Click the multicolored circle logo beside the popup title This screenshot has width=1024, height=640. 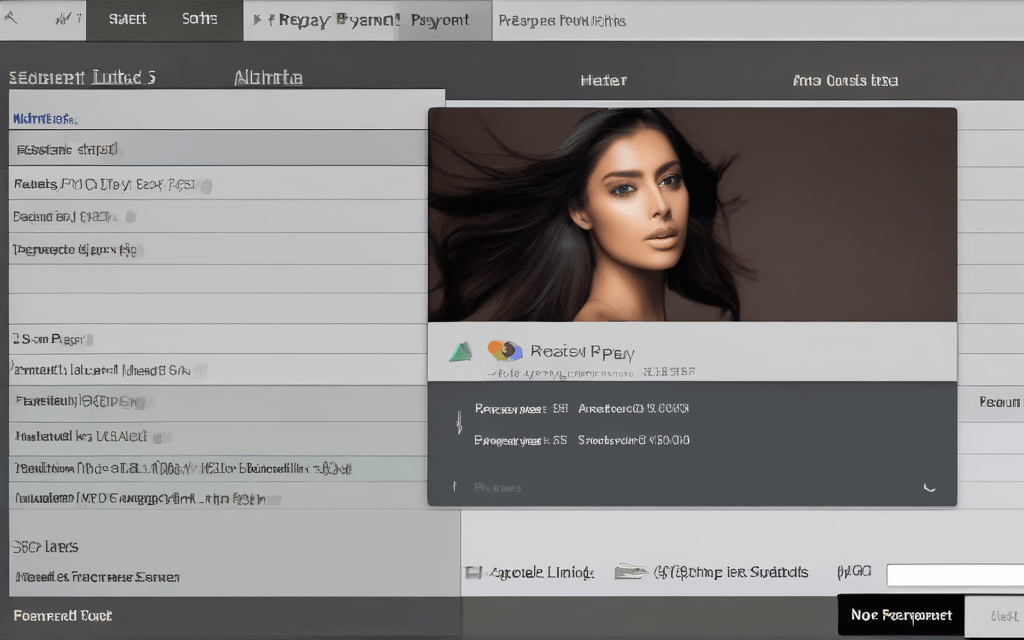pyautogui.click(x=505, y=351)
